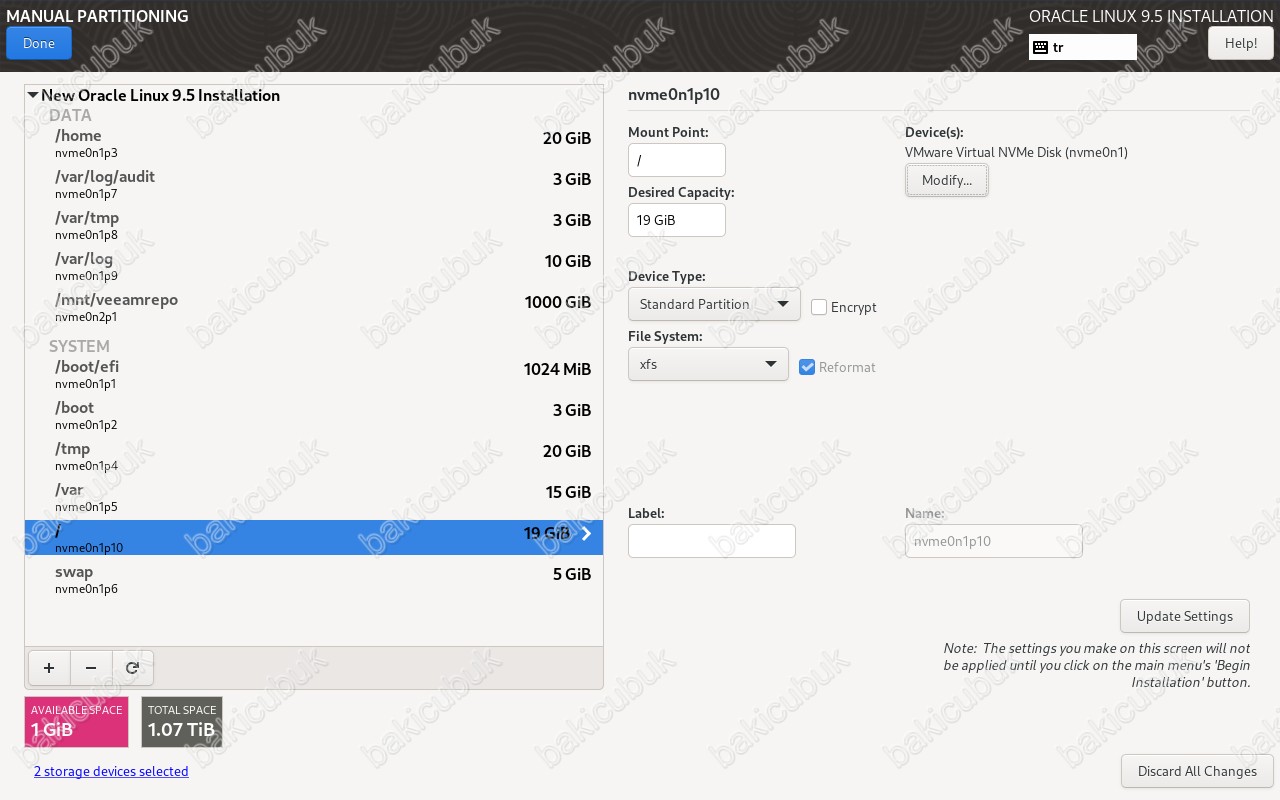Select the /home partition row
Image resolution: width=1280 pixels, height=800 pixels.
(x=314, y=143)
